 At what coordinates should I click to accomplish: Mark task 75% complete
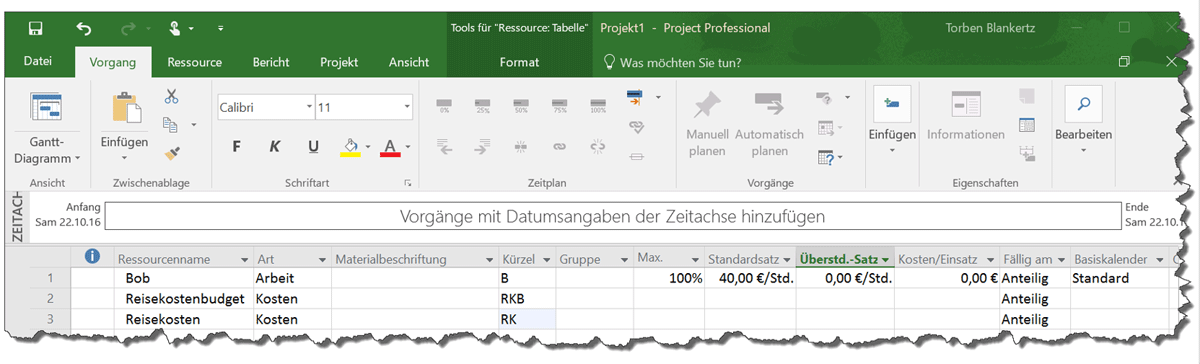coord(559,105)
